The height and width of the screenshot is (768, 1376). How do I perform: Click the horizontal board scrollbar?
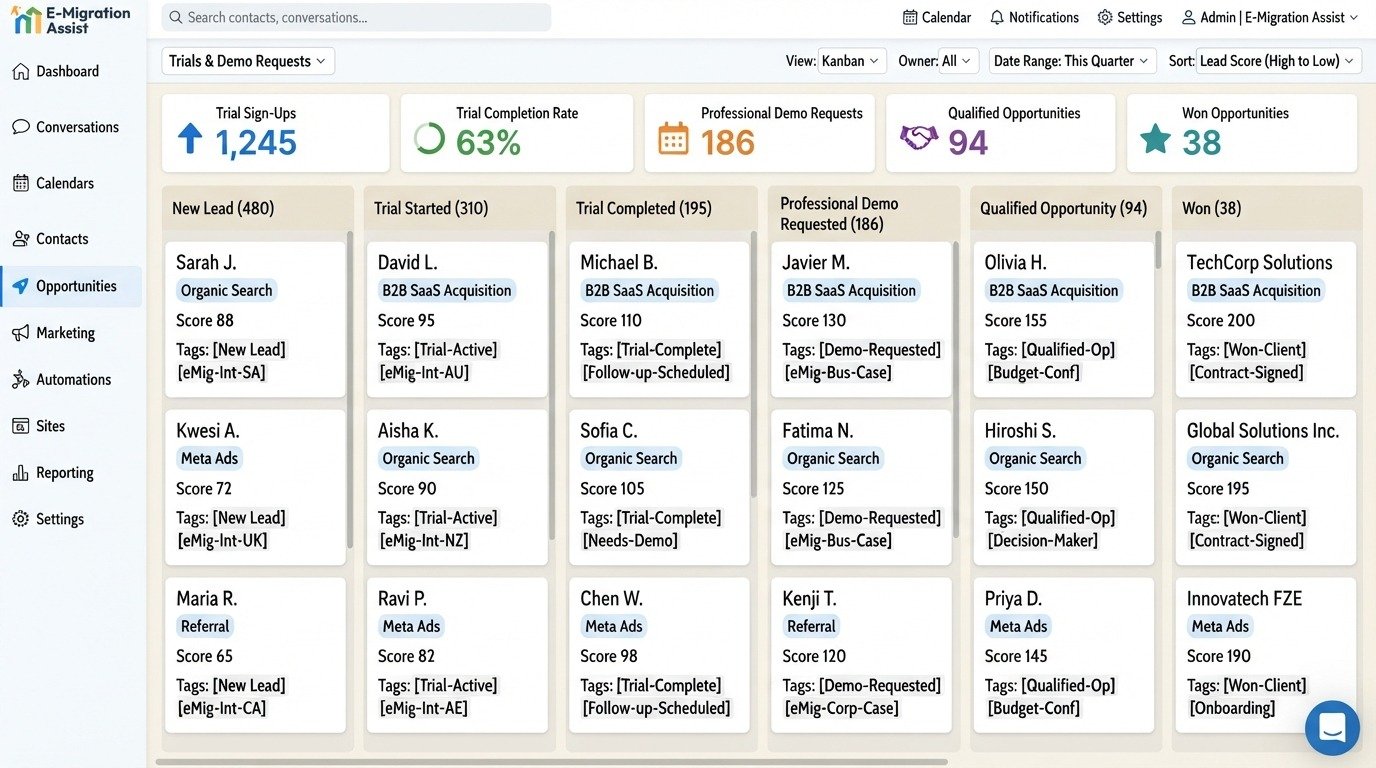coord(551,762)
